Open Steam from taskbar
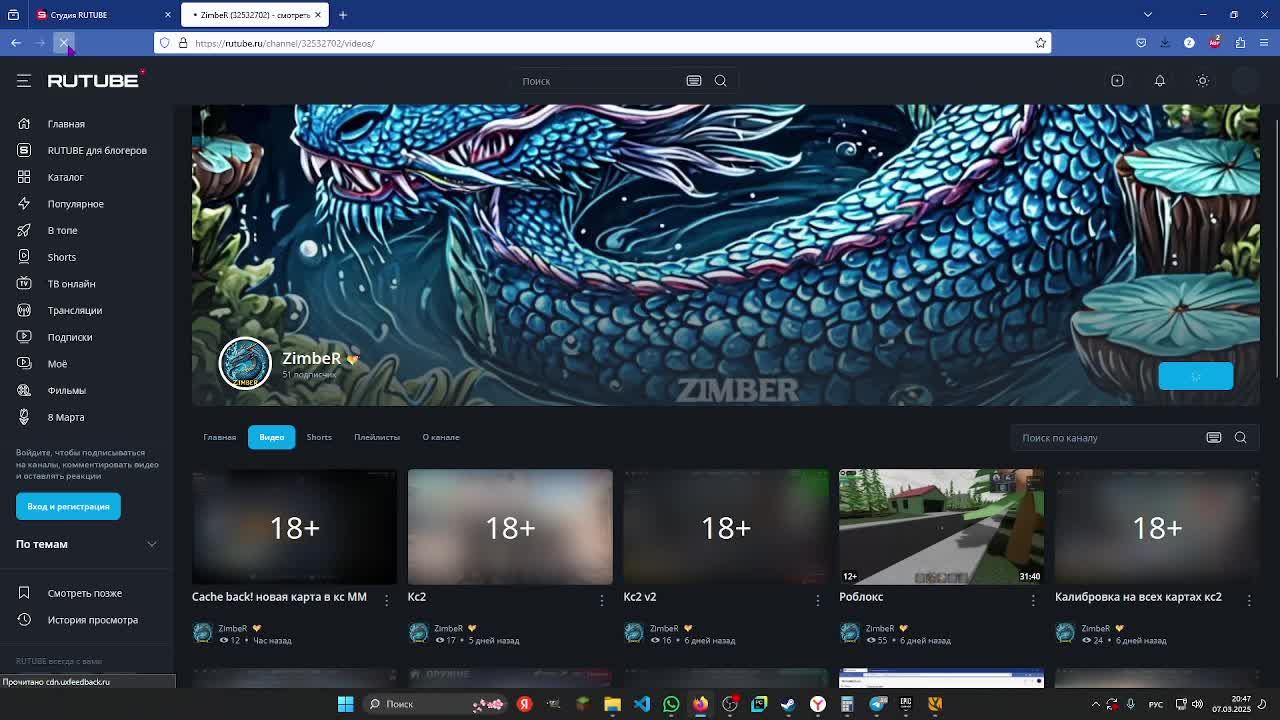The width and height of the screenshot is (1280, 720). [x=788, y=704]
